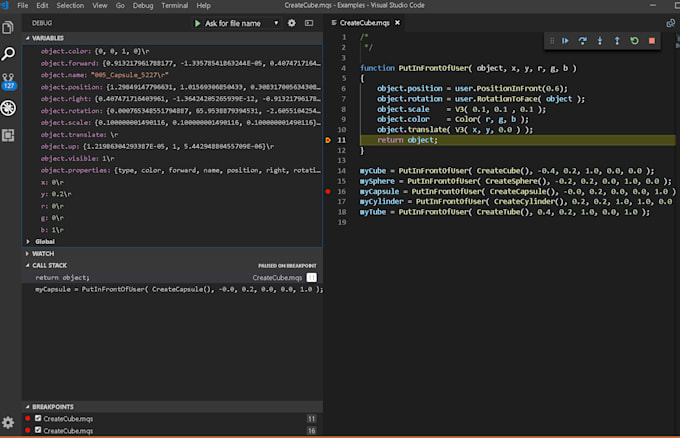Continue execution in debug toolbar
680x438 pixels.
[x=565, y=41]
